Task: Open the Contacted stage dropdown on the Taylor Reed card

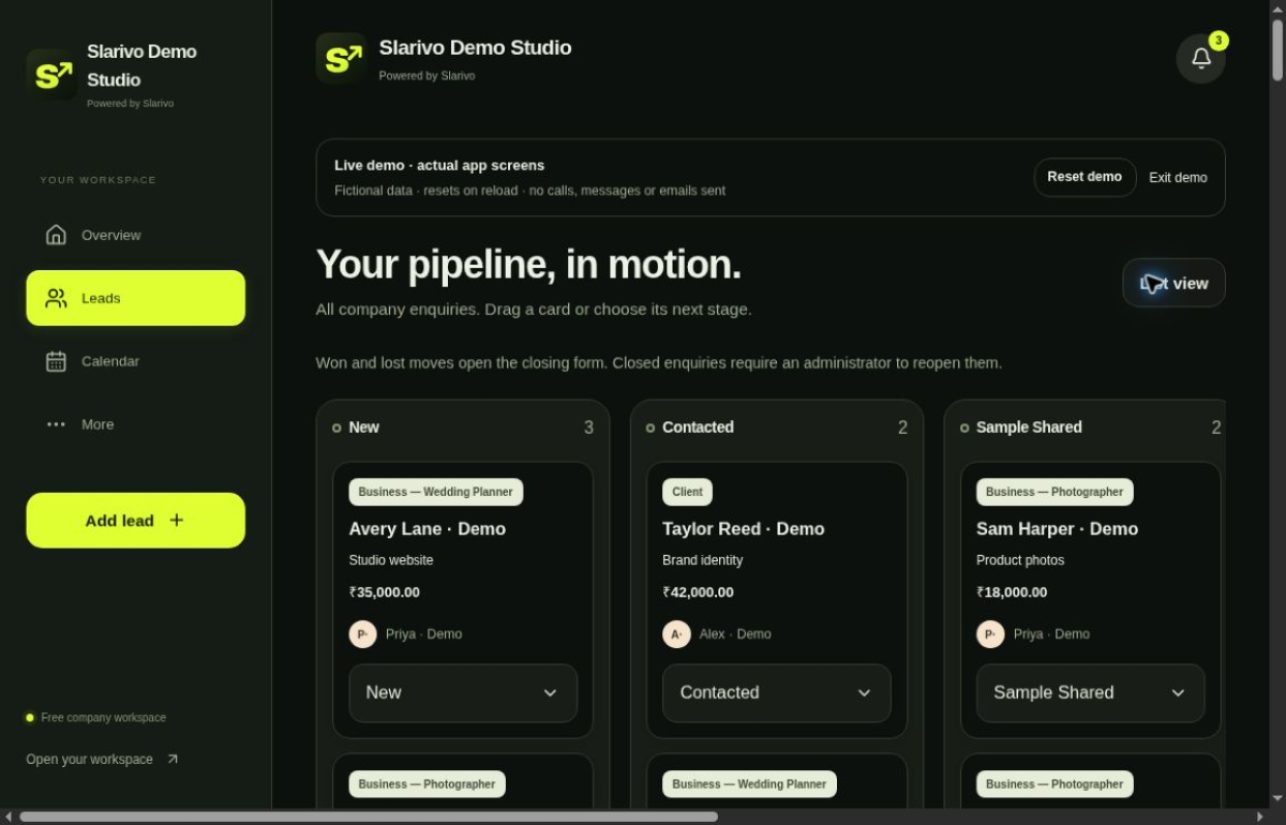Action: 777,692
